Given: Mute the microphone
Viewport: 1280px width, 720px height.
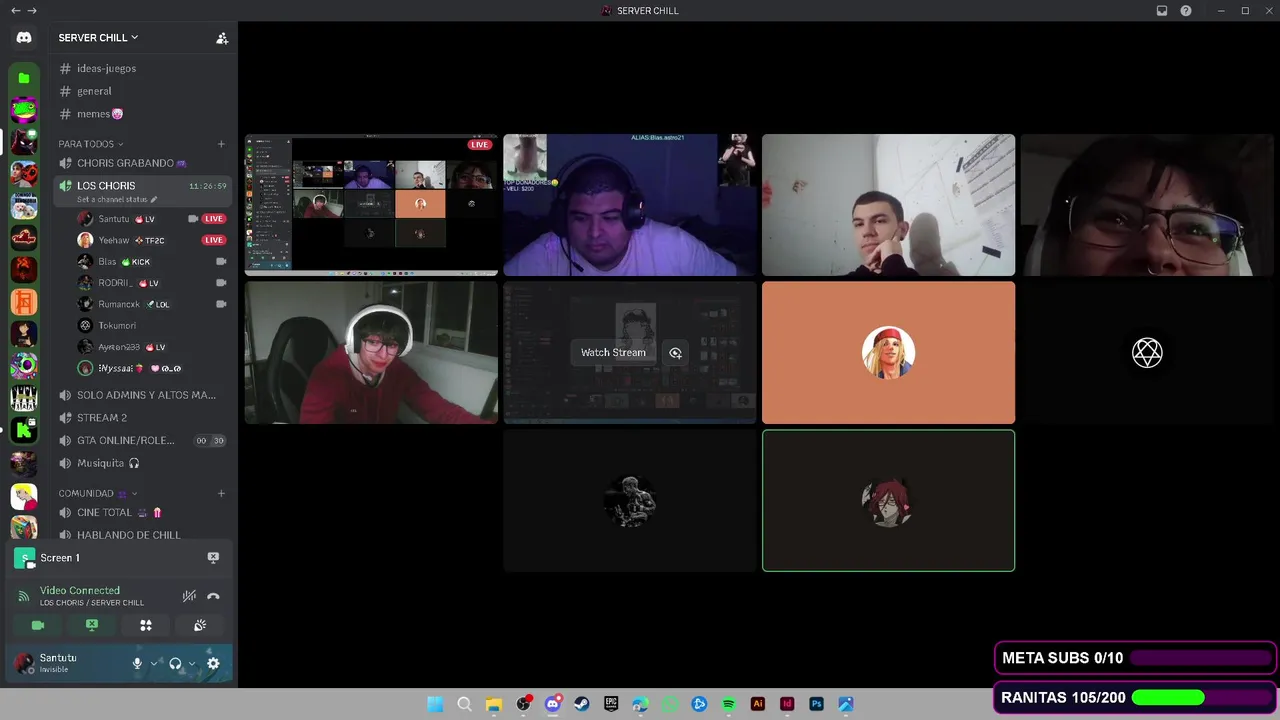Looking at the screenshot, I should coord(138,663).
